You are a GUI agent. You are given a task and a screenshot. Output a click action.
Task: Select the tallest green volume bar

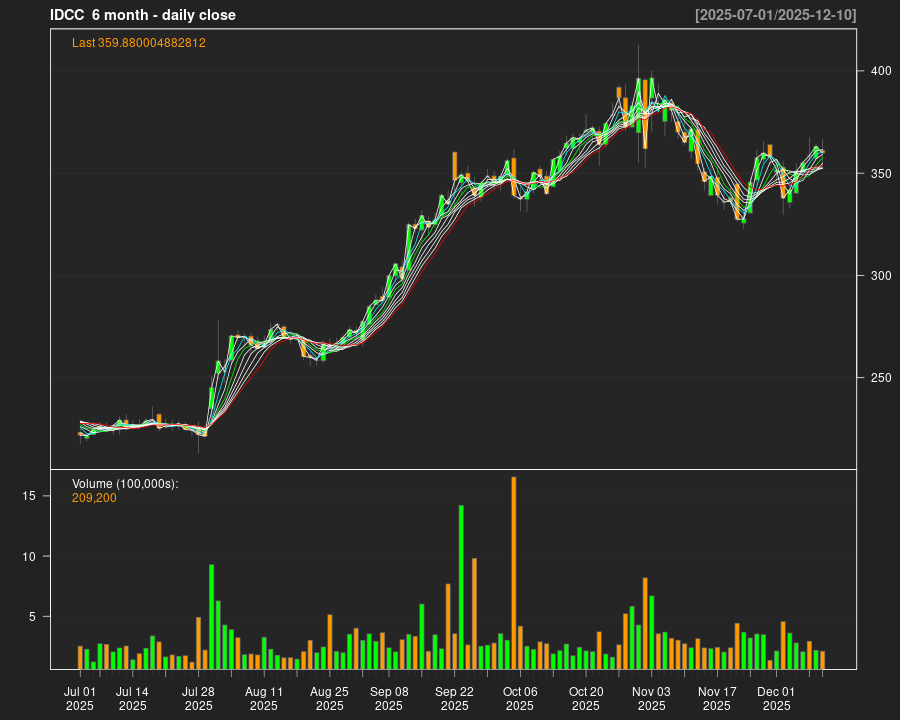point(461,586)
